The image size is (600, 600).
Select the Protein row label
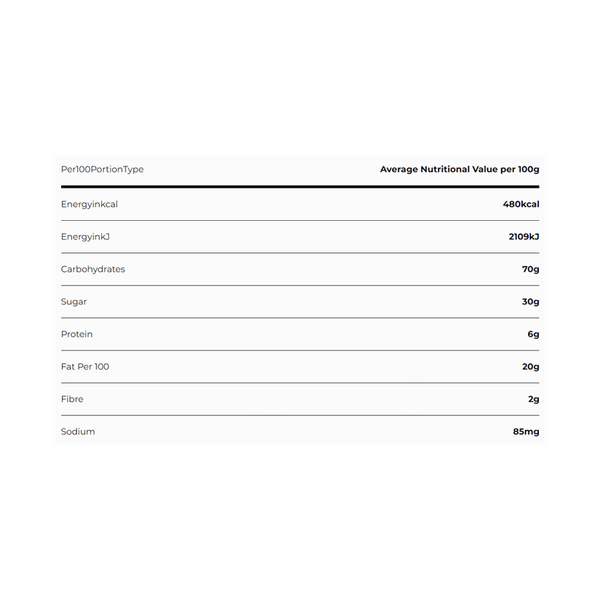click(x=77, y=334)
